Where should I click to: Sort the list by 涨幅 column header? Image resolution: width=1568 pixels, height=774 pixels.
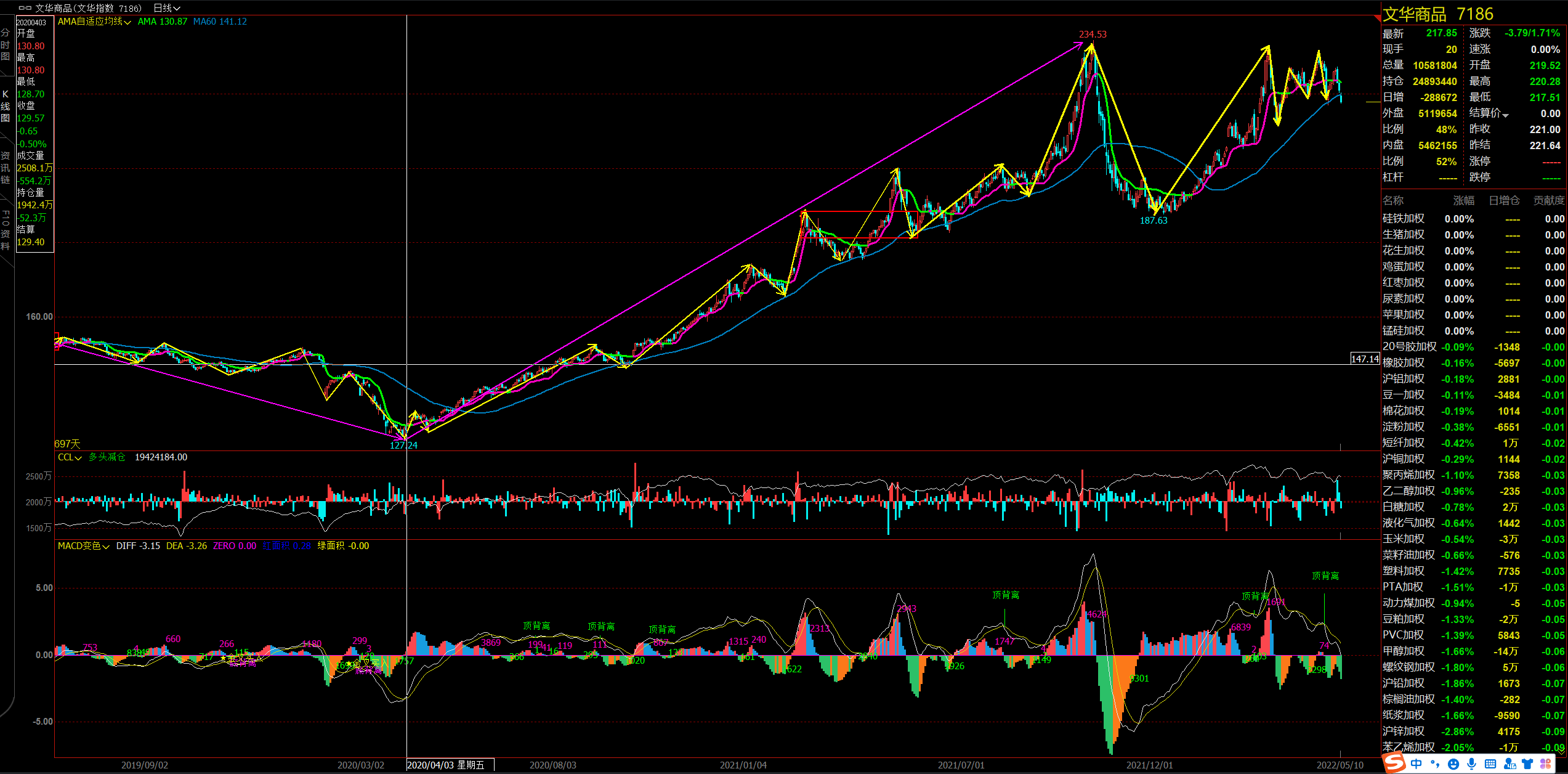1464,200
